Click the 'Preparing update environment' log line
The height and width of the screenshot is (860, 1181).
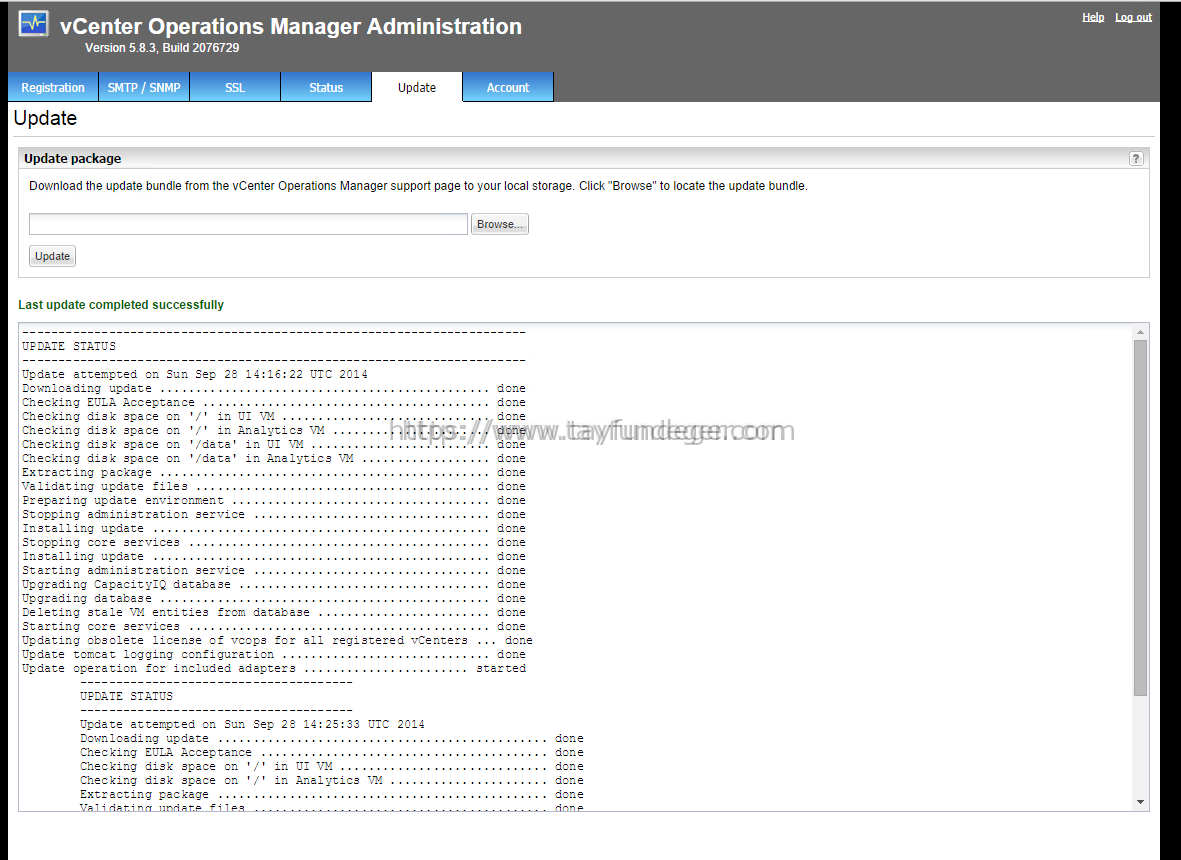click(x=274, y=501)
